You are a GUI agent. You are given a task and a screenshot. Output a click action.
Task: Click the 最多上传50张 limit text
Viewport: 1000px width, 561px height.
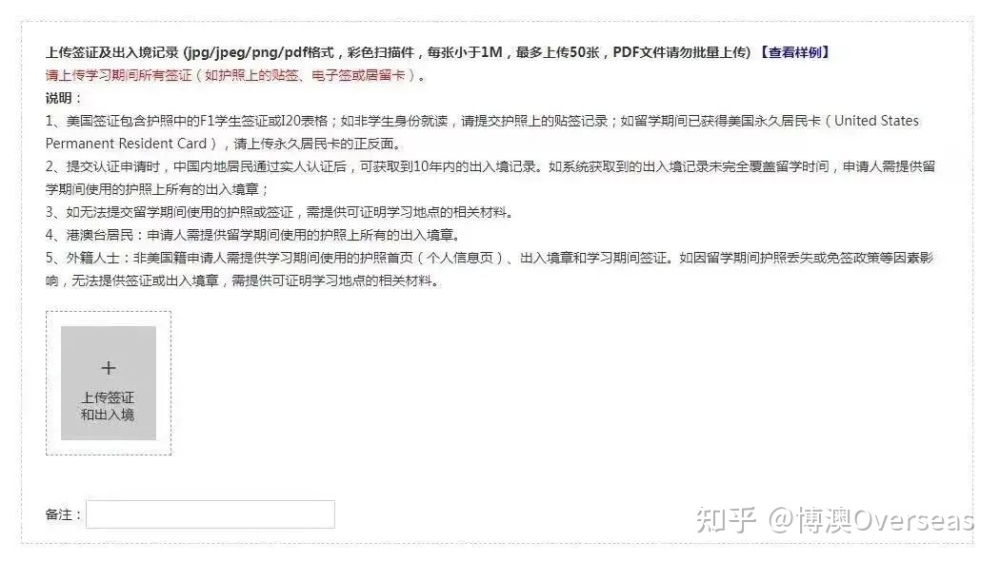tap(557, 52)
